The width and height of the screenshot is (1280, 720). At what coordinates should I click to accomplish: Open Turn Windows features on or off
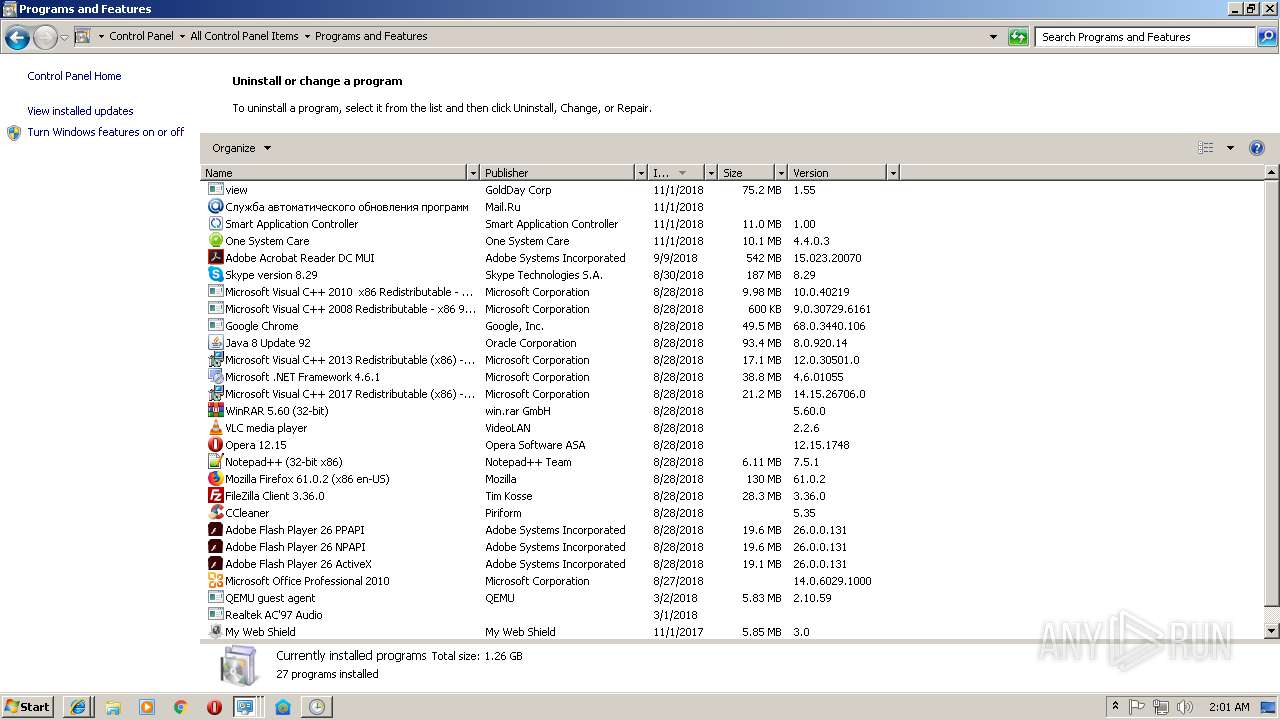(106, 132)
